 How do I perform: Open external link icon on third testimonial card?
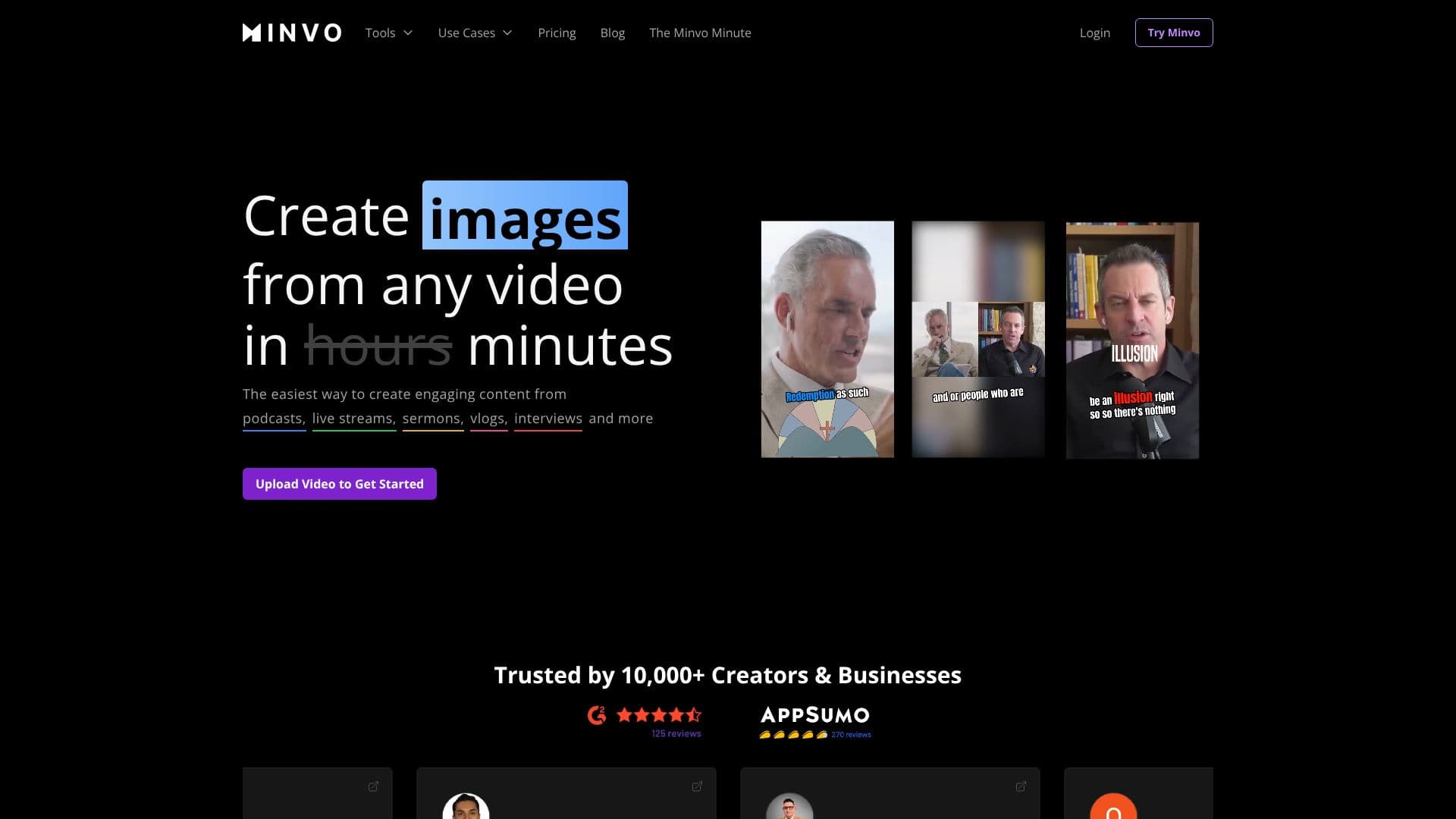[x=1021, y=786]
